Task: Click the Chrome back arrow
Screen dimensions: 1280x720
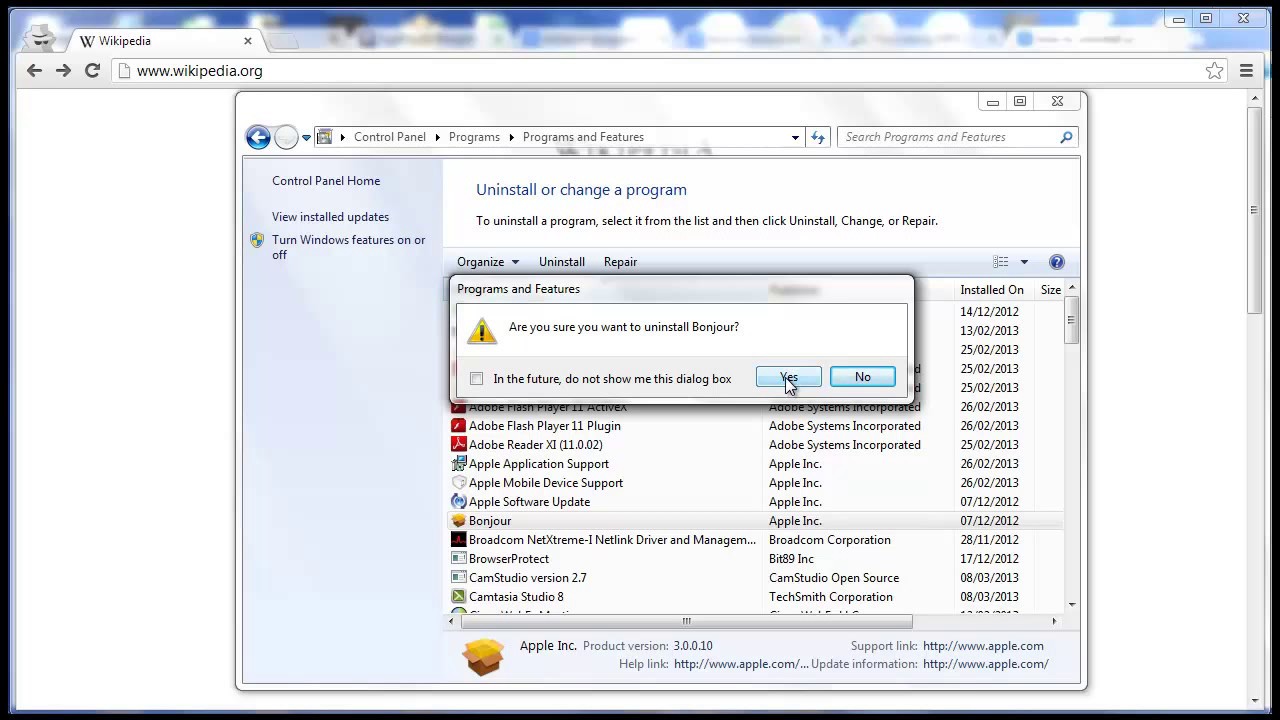Action: (x=34, y=70)
